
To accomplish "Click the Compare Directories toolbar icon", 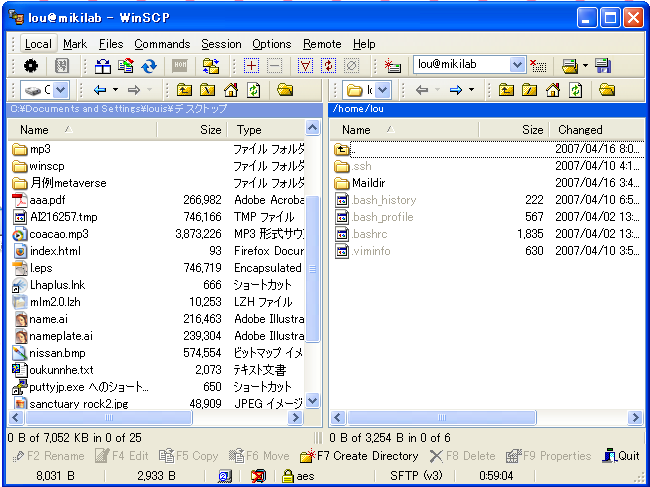I will point(102,65).
